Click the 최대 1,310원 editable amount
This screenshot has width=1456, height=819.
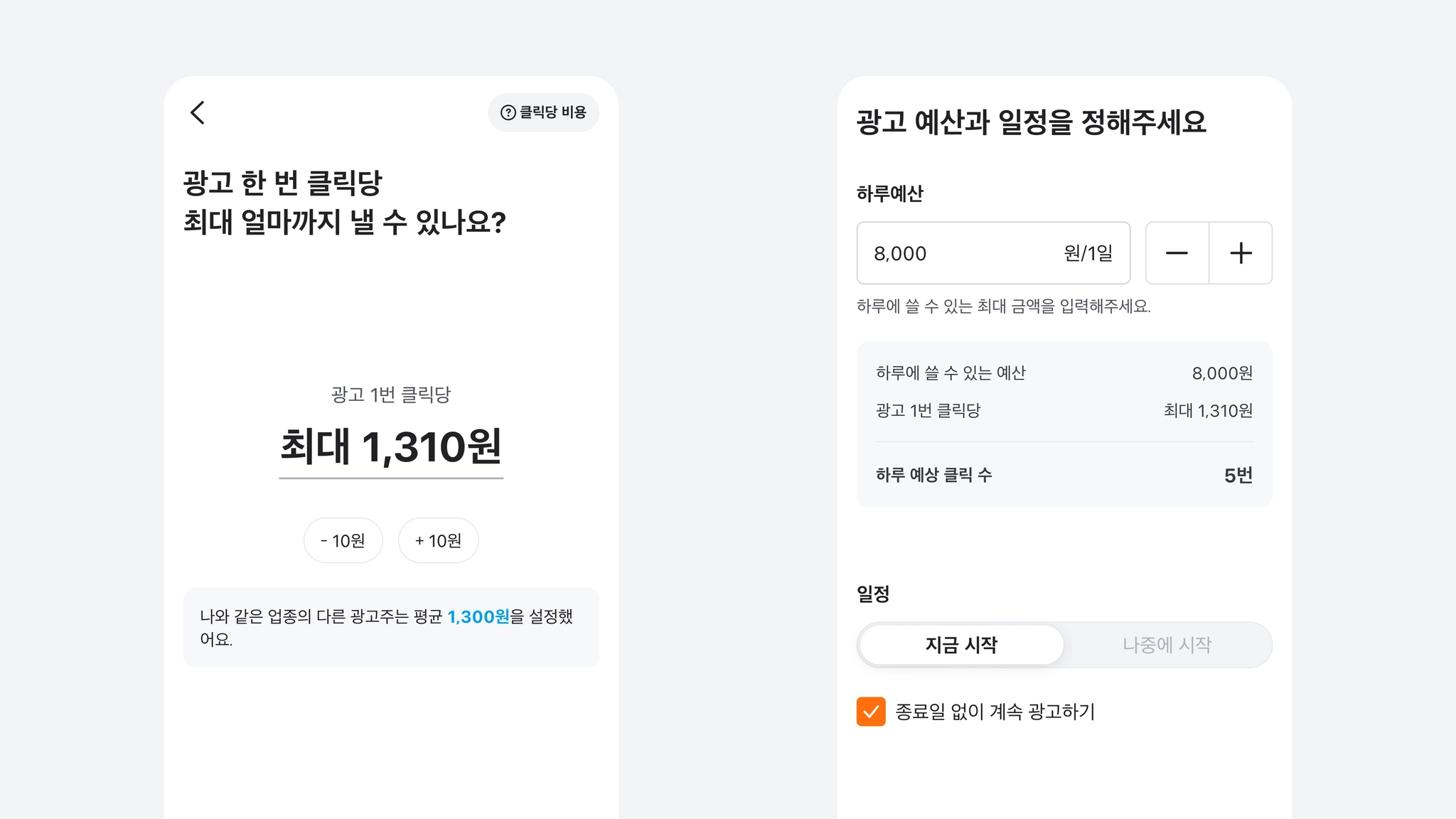[x=391, y=448]
